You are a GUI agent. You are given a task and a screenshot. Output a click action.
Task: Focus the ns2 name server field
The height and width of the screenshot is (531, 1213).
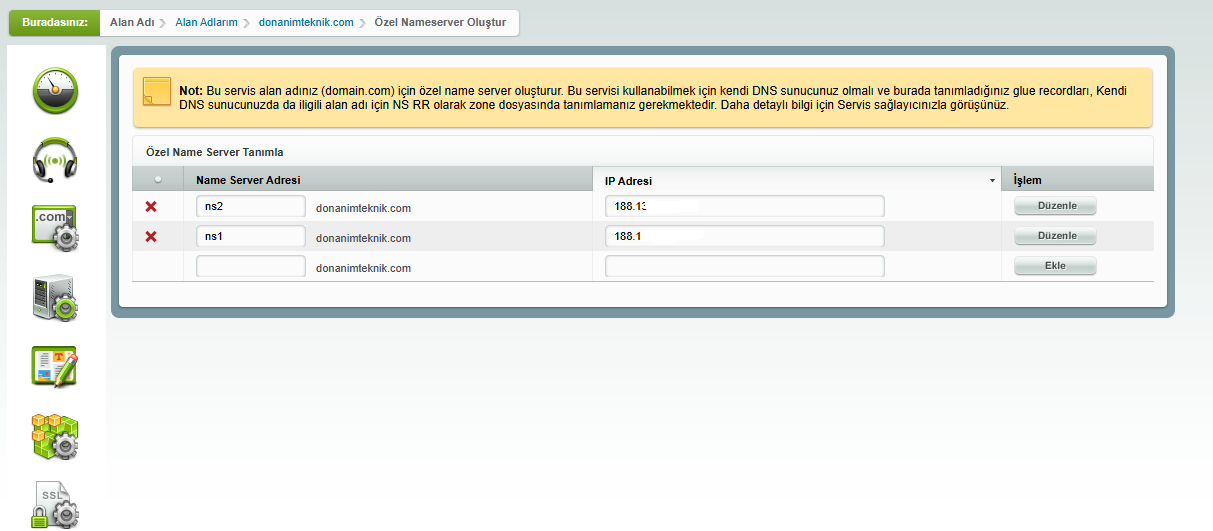coord(251,206)
